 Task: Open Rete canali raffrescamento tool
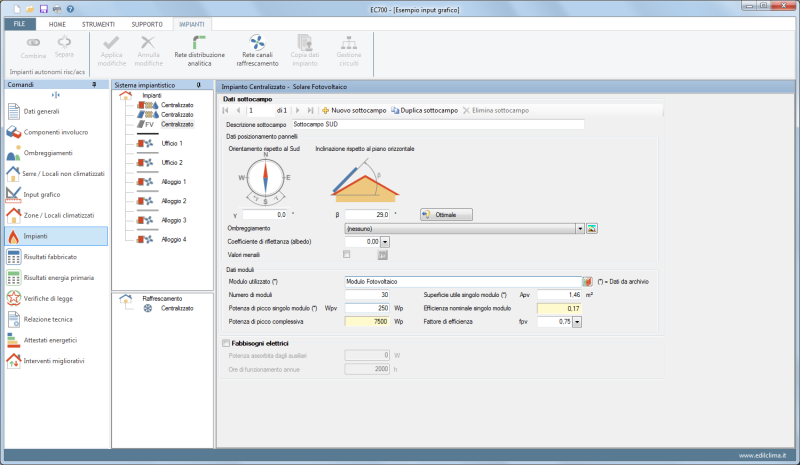257,51
